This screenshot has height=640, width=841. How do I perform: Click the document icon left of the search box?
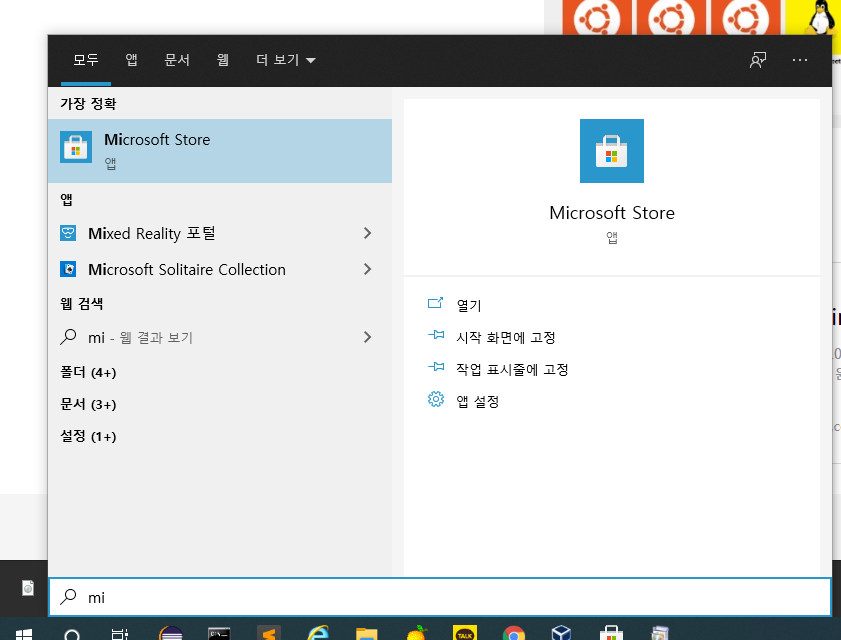[x=28, y=587]
